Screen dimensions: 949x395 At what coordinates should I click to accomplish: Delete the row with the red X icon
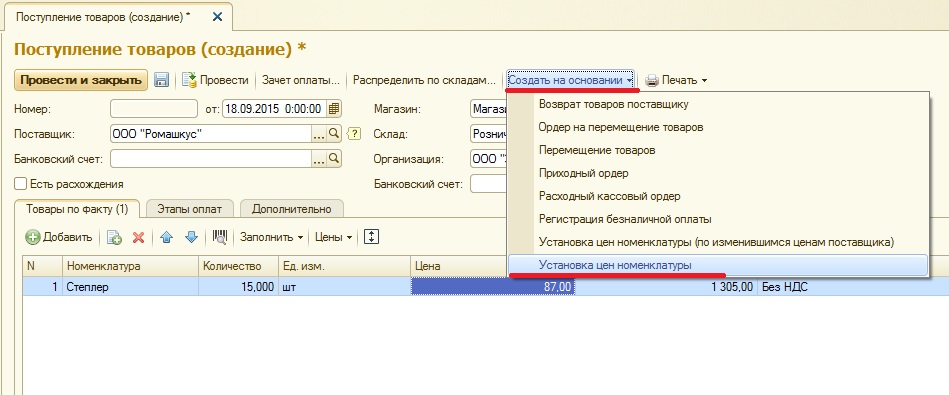pos(139,238)
